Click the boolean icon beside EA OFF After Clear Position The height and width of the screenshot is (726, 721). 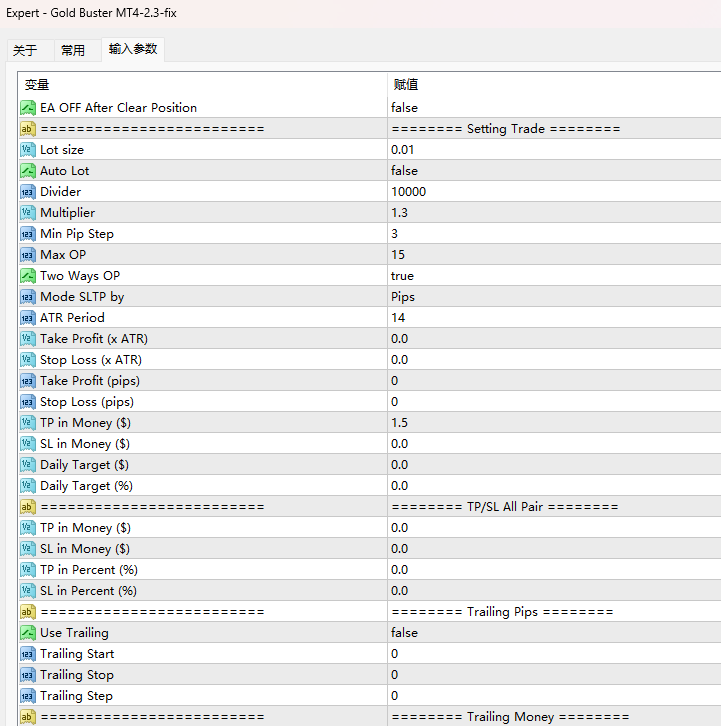coord(28,108)
